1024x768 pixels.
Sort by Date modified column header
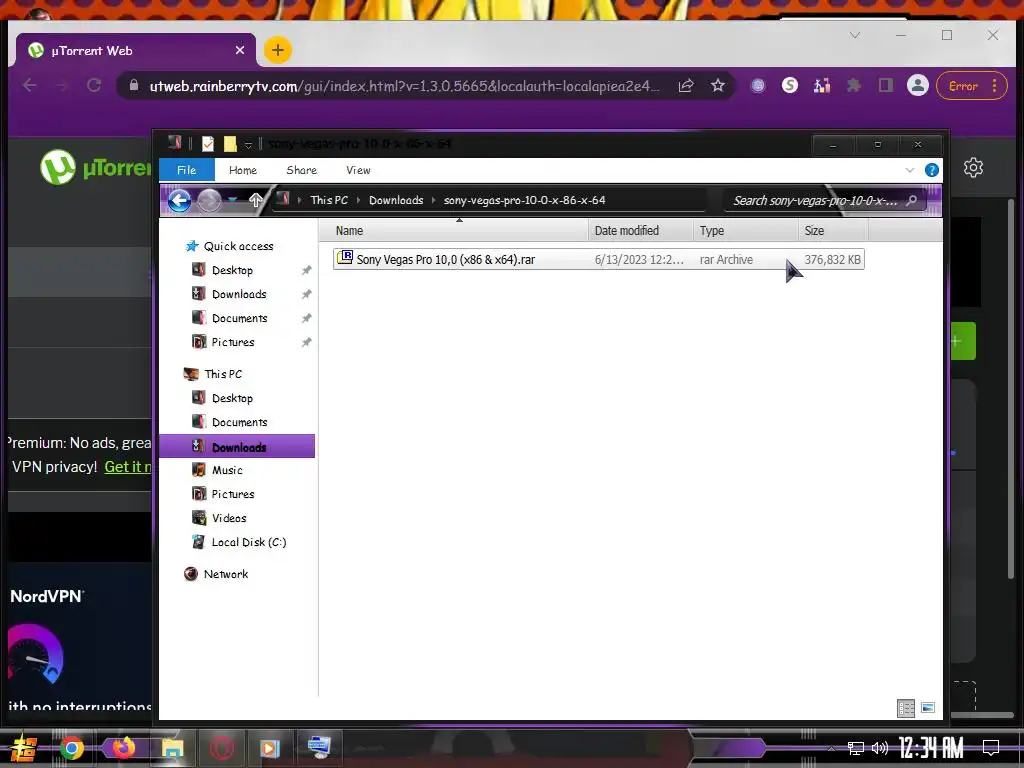(641, 231)
